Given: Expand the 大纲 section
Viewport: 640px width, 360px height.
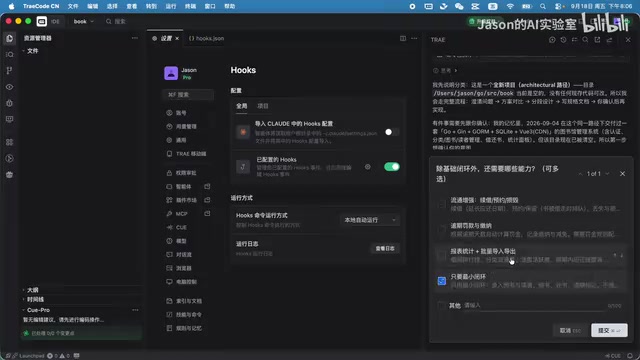Looking at the screenshot, I should click(x=24, y=290).
